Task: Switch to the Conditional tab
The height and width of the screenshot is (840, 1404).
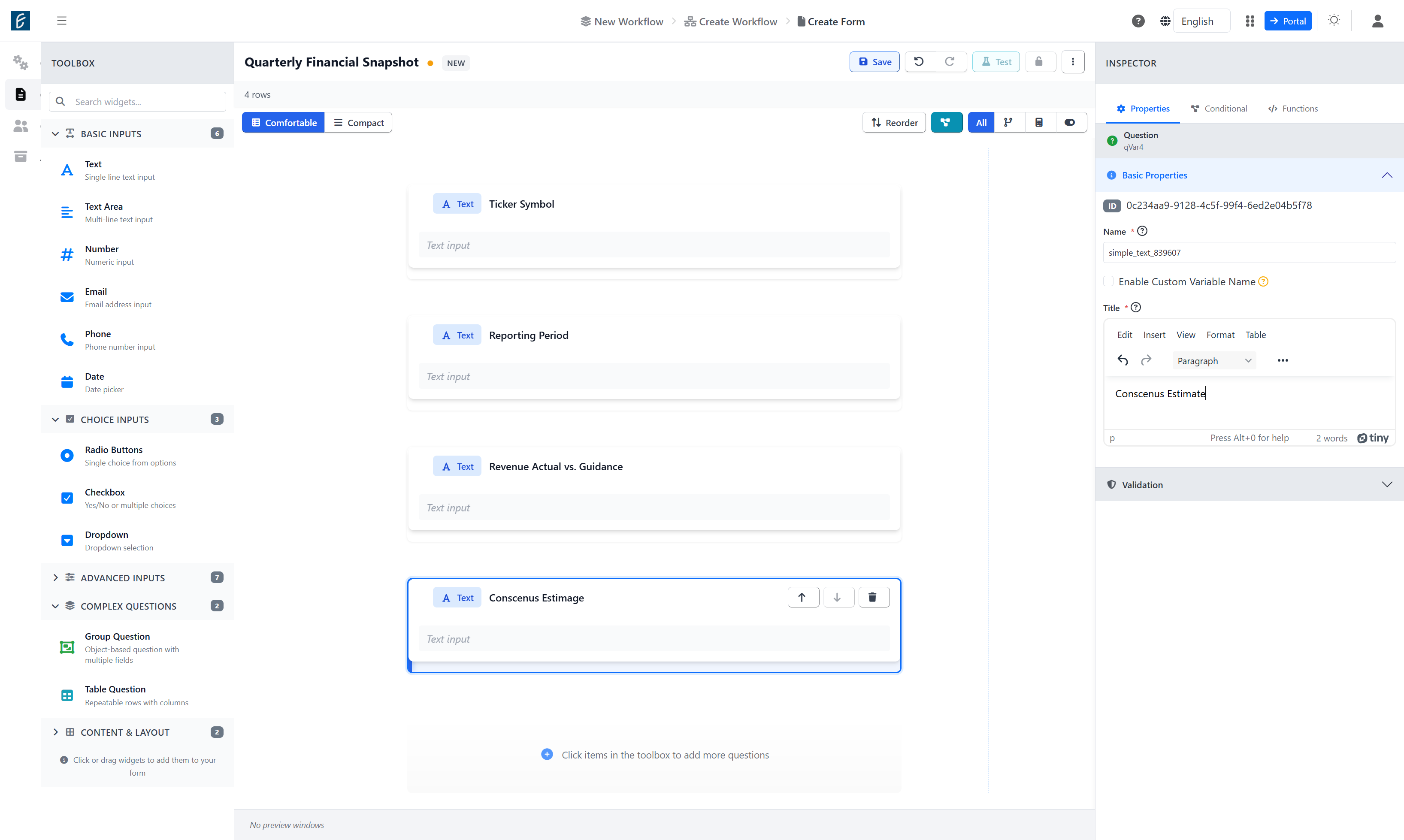Action: tap(1219, 108)
